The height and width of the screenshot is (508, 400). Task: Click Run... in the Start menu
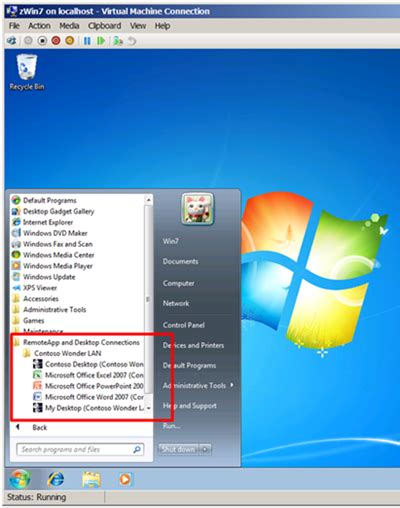pos(171,426)
